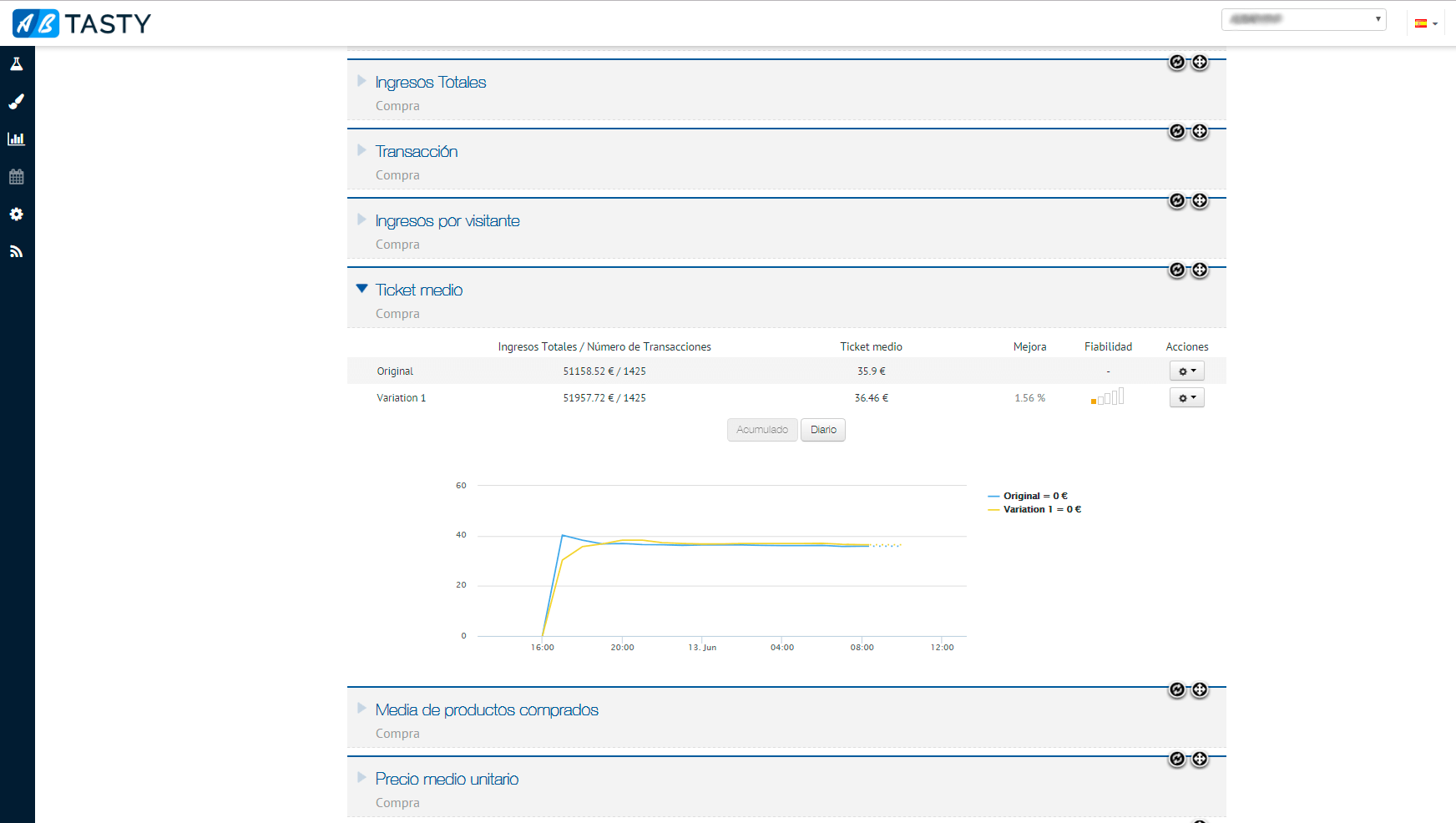Click the 08:00 axis label on chart
Viewport: 1456px width, 823px height.
pyautogui.click(x=862, y=648)
